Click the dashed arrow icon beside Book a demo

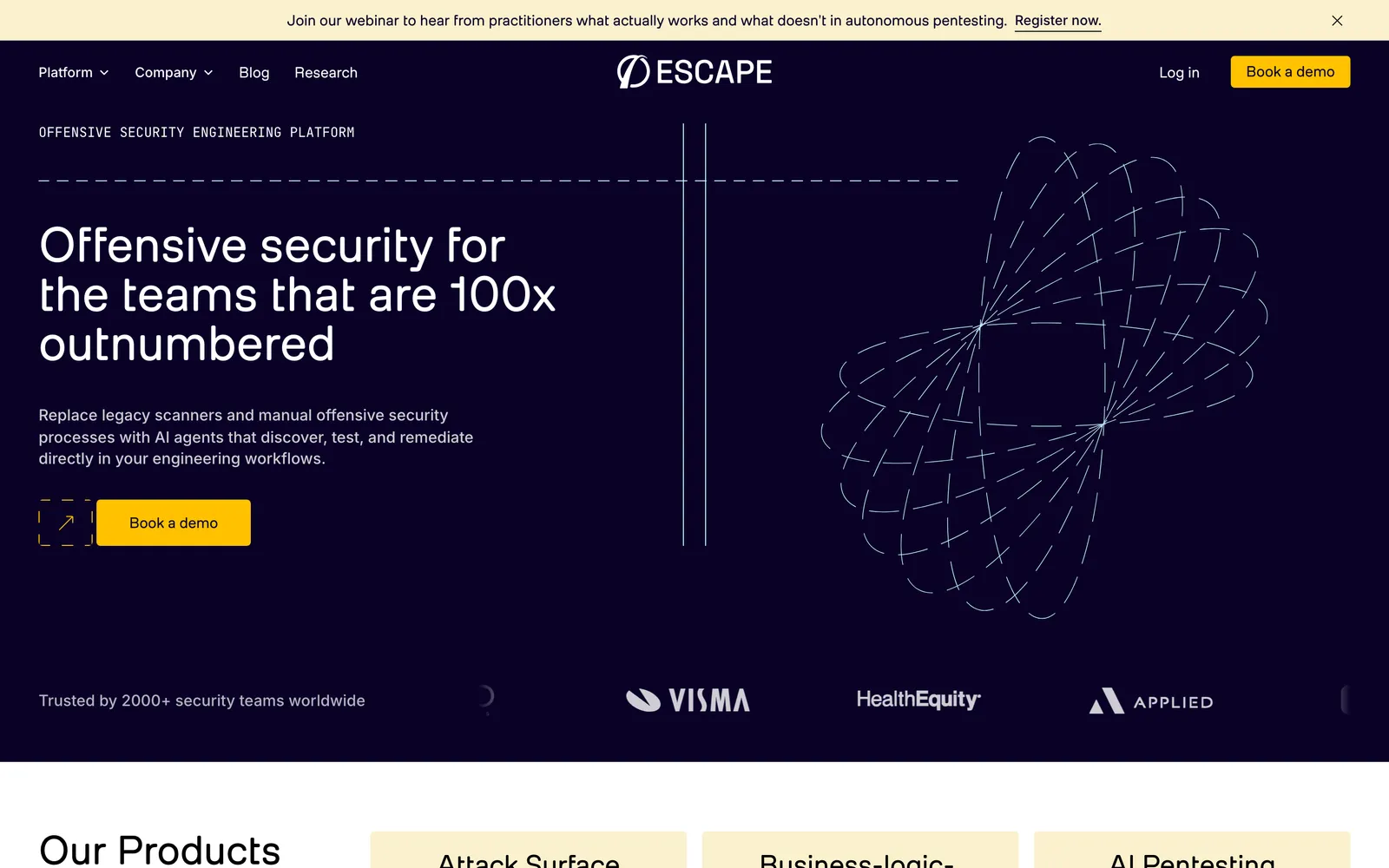click(x=66, y=523)
